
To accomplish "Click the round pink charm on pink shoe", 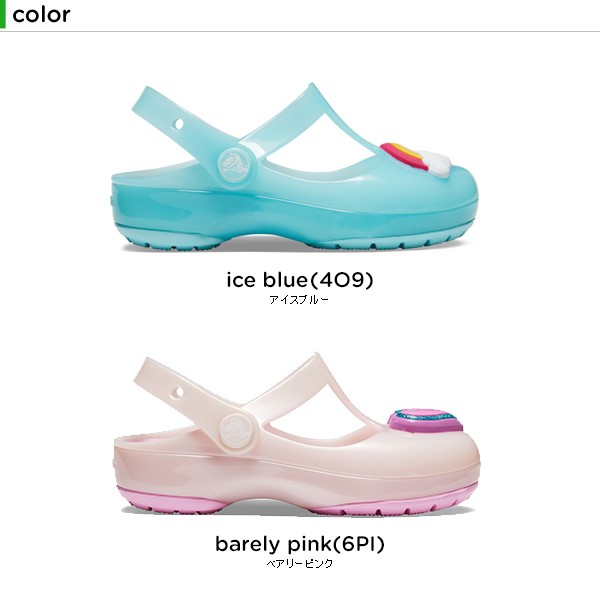I will click(x=426, y=422).
